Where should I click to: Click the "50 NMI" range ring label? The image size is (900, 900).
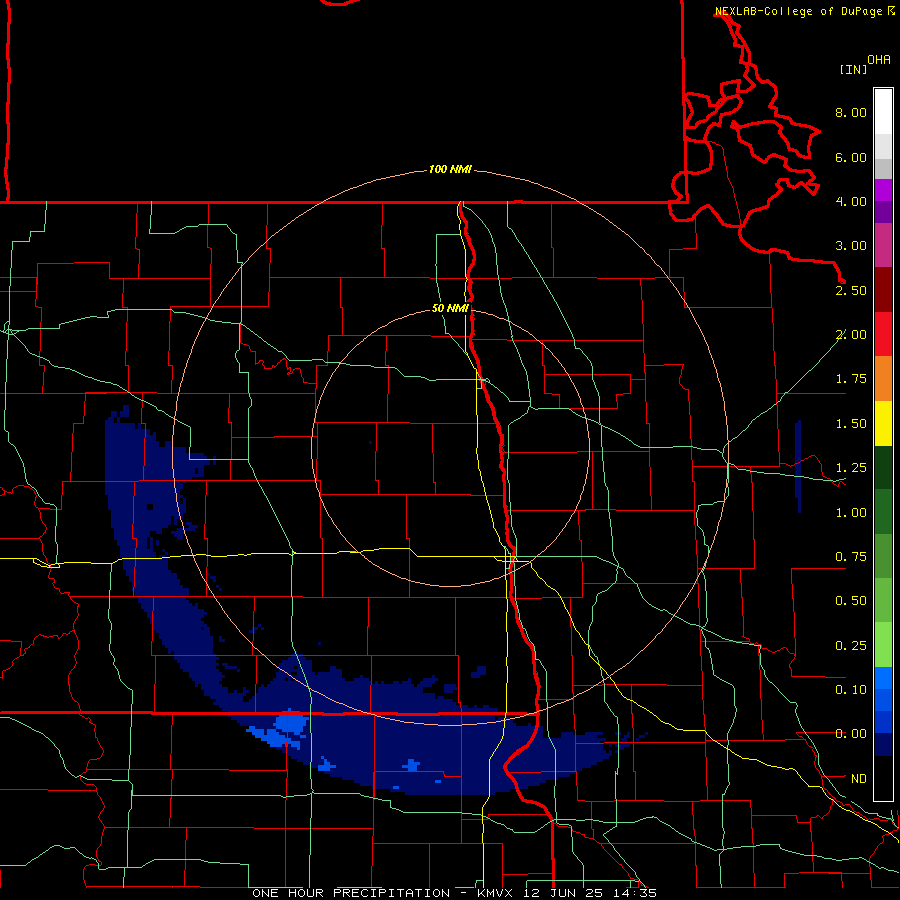(x=450, y=308)
